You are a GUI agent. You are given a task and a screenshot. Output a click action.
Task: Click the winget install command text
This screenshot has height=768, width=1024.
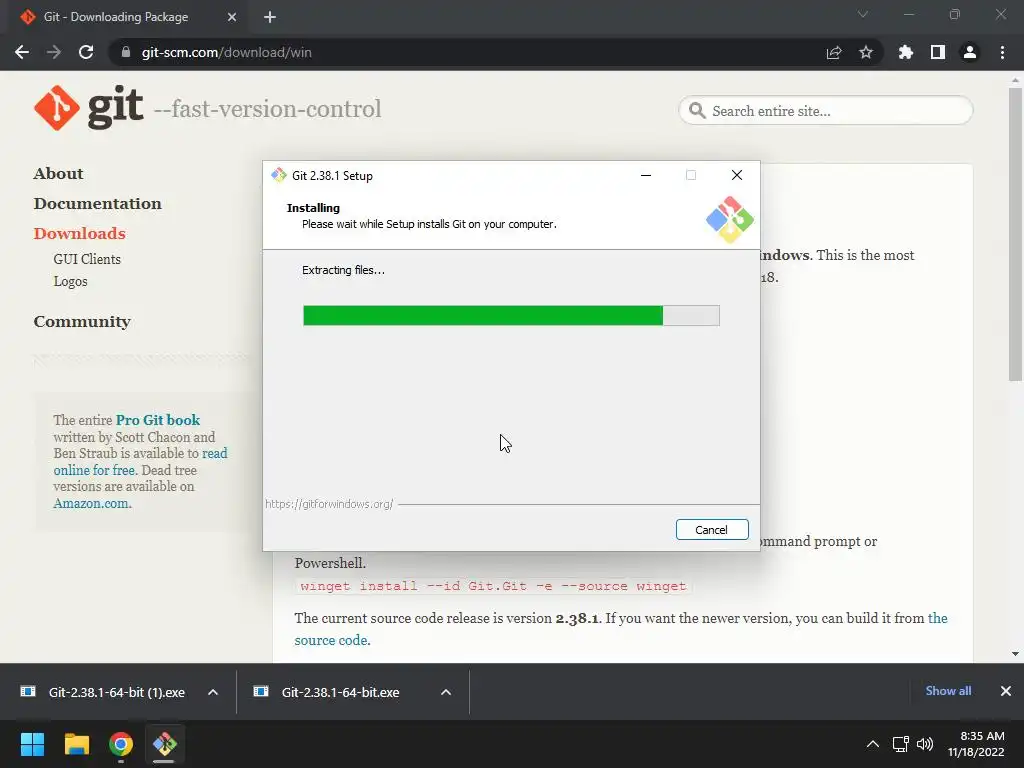click(x=493, y=586)
